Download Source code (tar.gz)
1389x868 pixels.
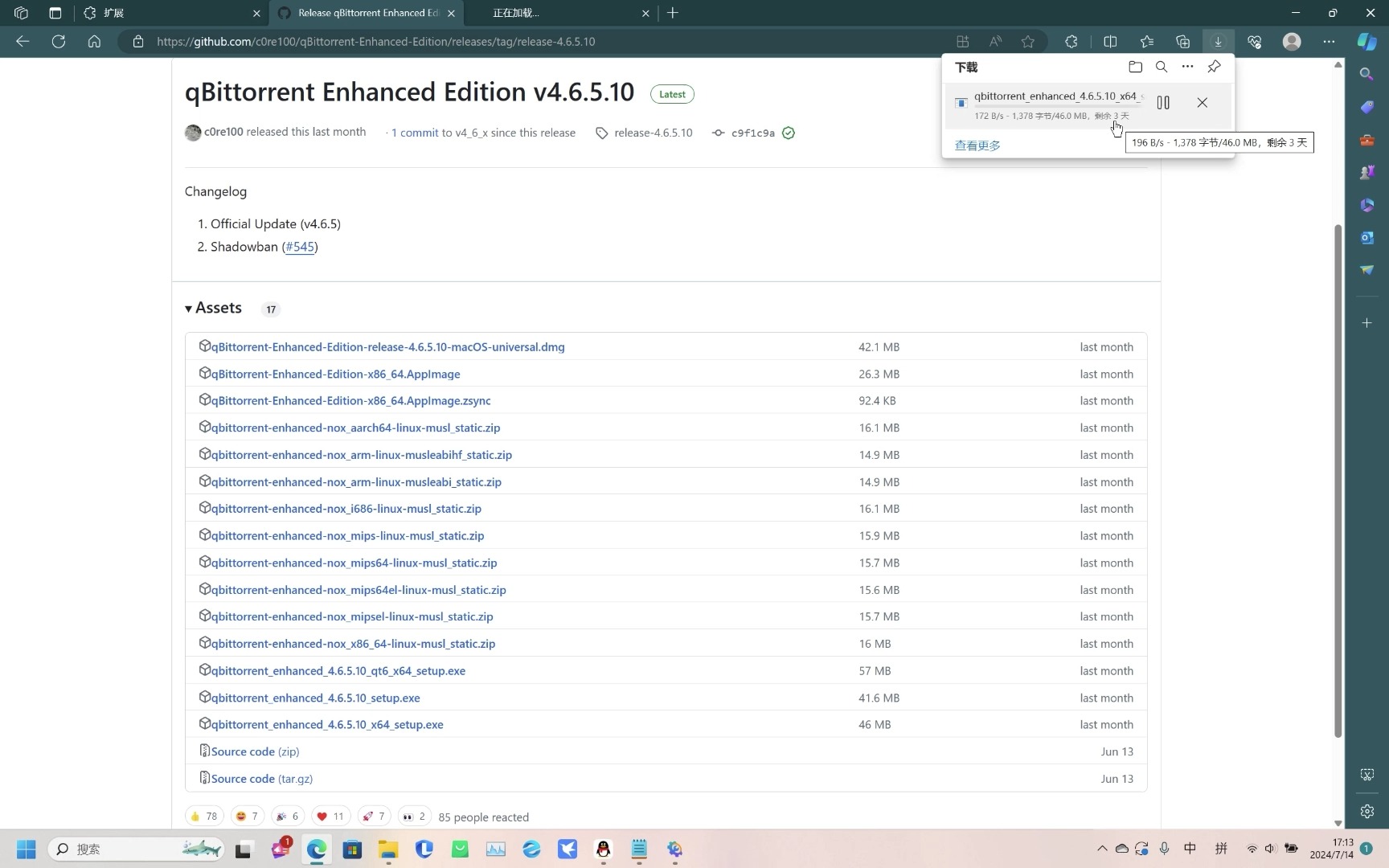pyautogui.click(x=261, y=779)
